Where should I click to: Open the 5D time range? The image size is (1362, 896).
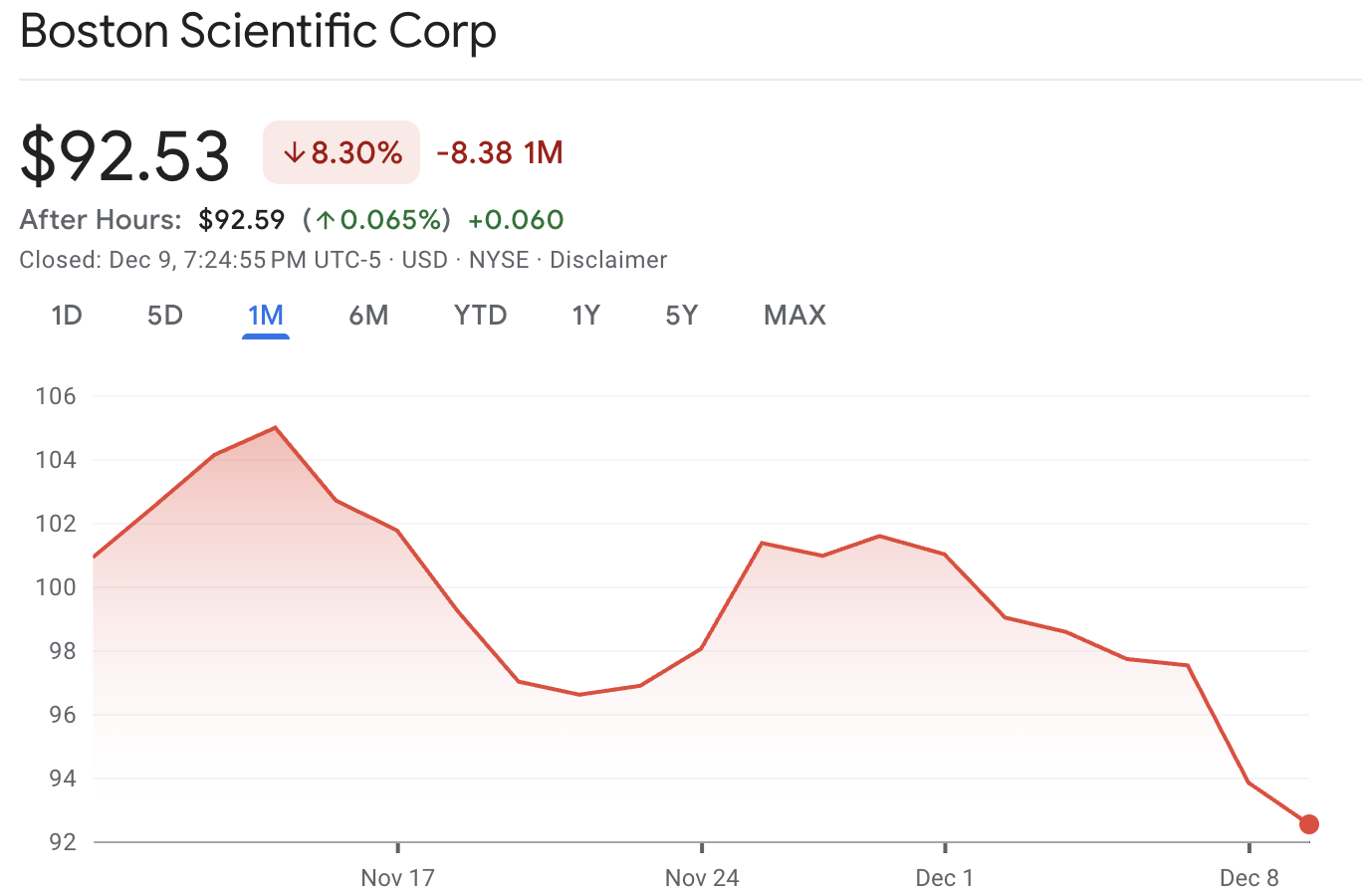[x=163, y=315]
